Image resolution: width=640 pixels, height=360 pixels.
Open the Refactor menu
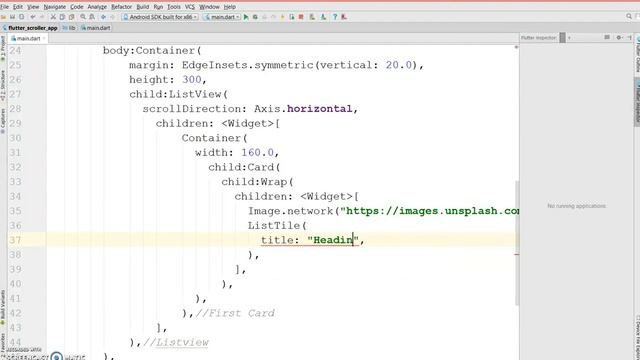coord(122,7)
